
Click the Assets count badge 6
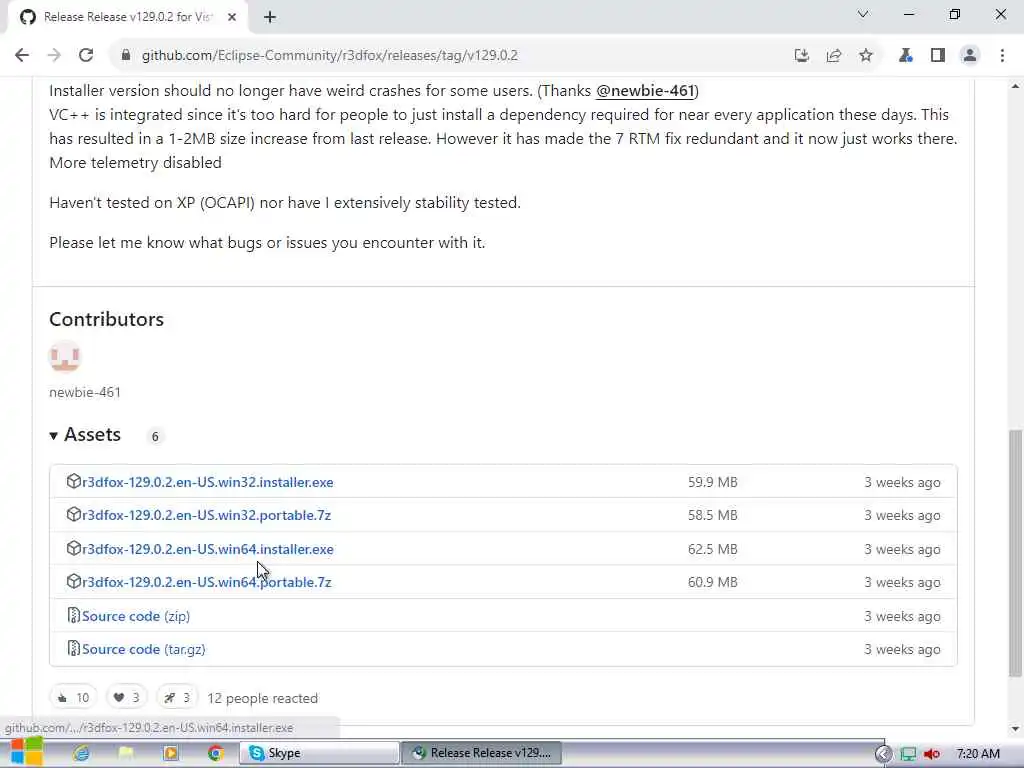[x=155, y=436]
